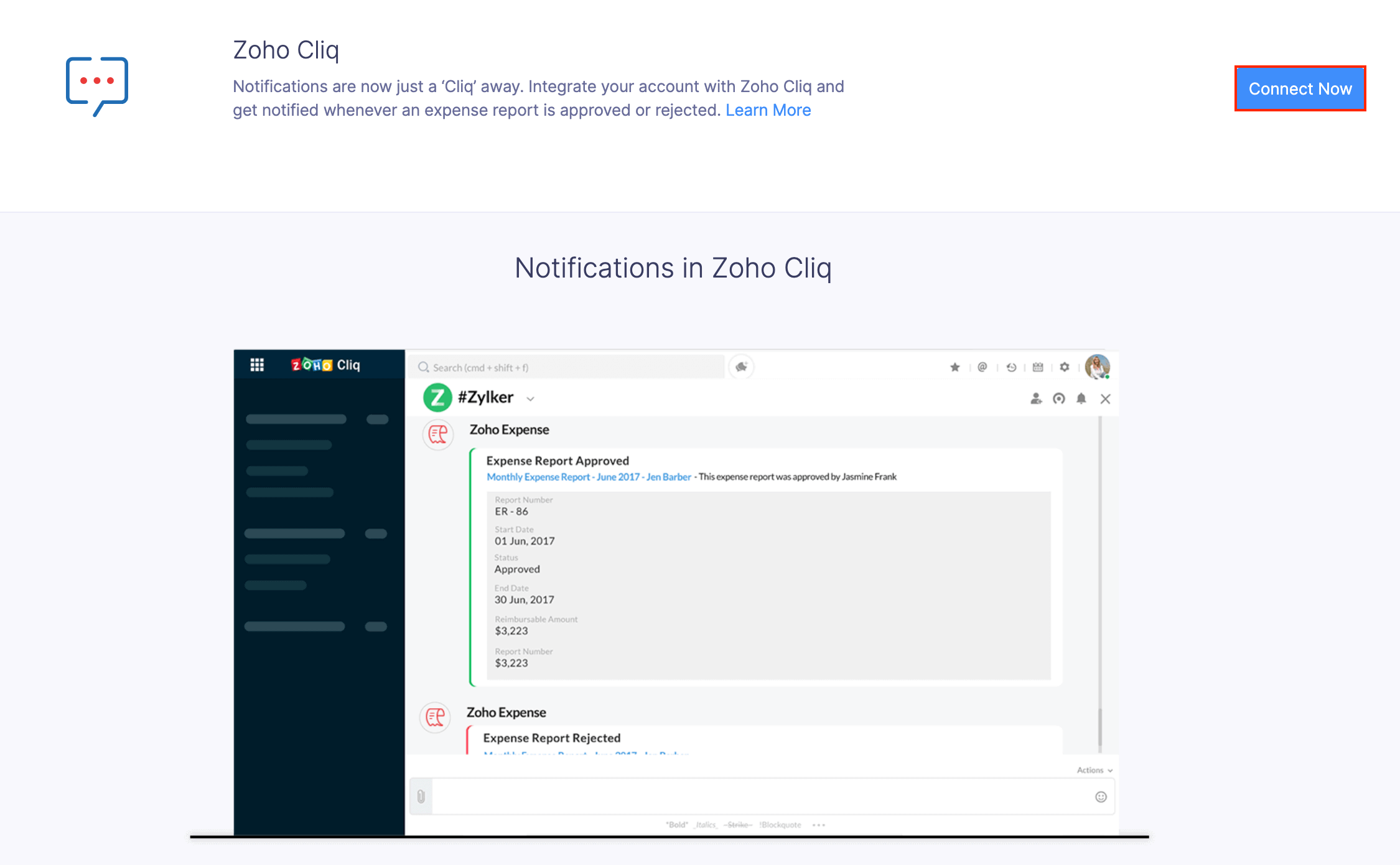Open the search bar magnifier icon
The width and height of the screenshot is (1400, 865).
(422, 367)
